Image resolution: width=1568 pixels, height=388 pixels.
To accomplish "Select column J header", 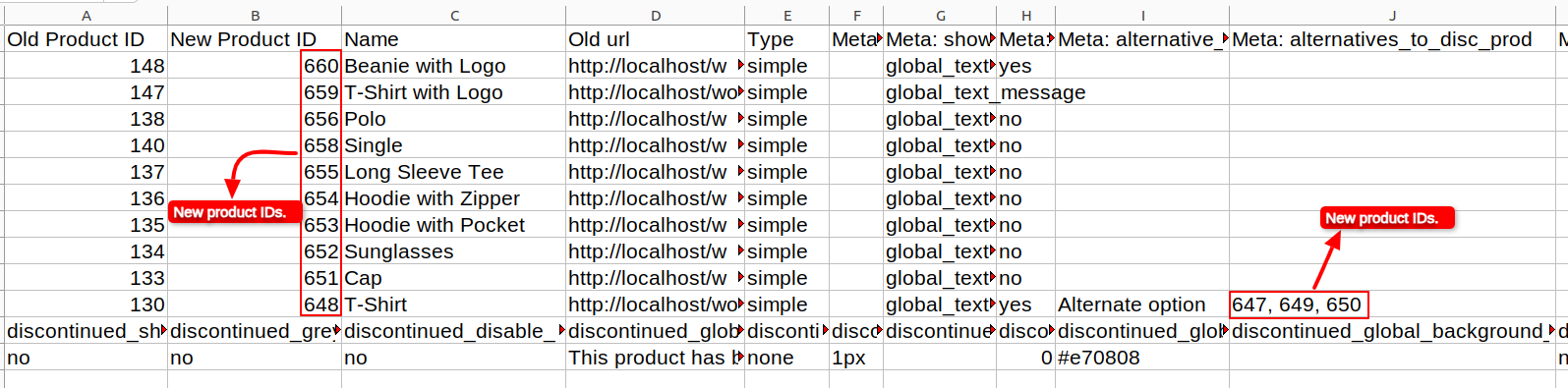I will click(1392, 16).
